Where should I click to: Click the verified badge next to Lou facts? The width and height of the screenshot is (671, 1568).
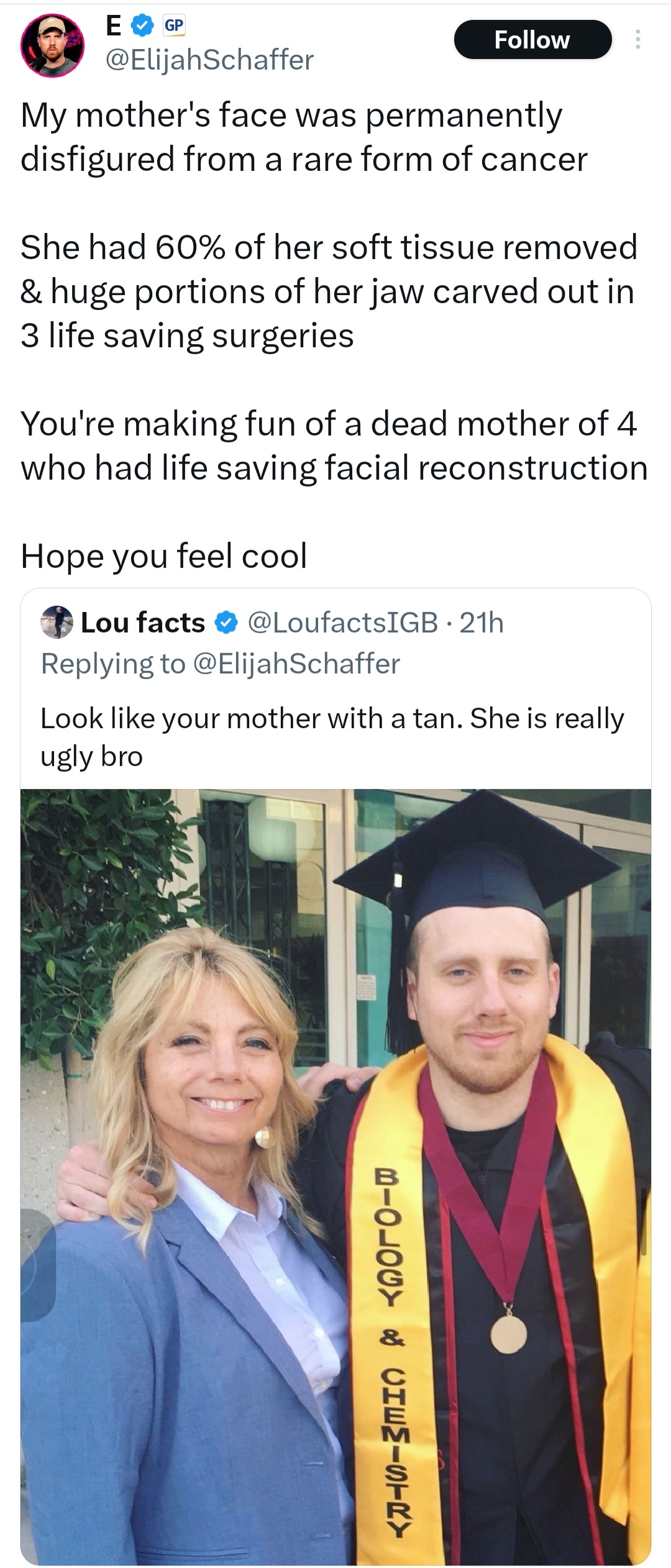[226, 622]
